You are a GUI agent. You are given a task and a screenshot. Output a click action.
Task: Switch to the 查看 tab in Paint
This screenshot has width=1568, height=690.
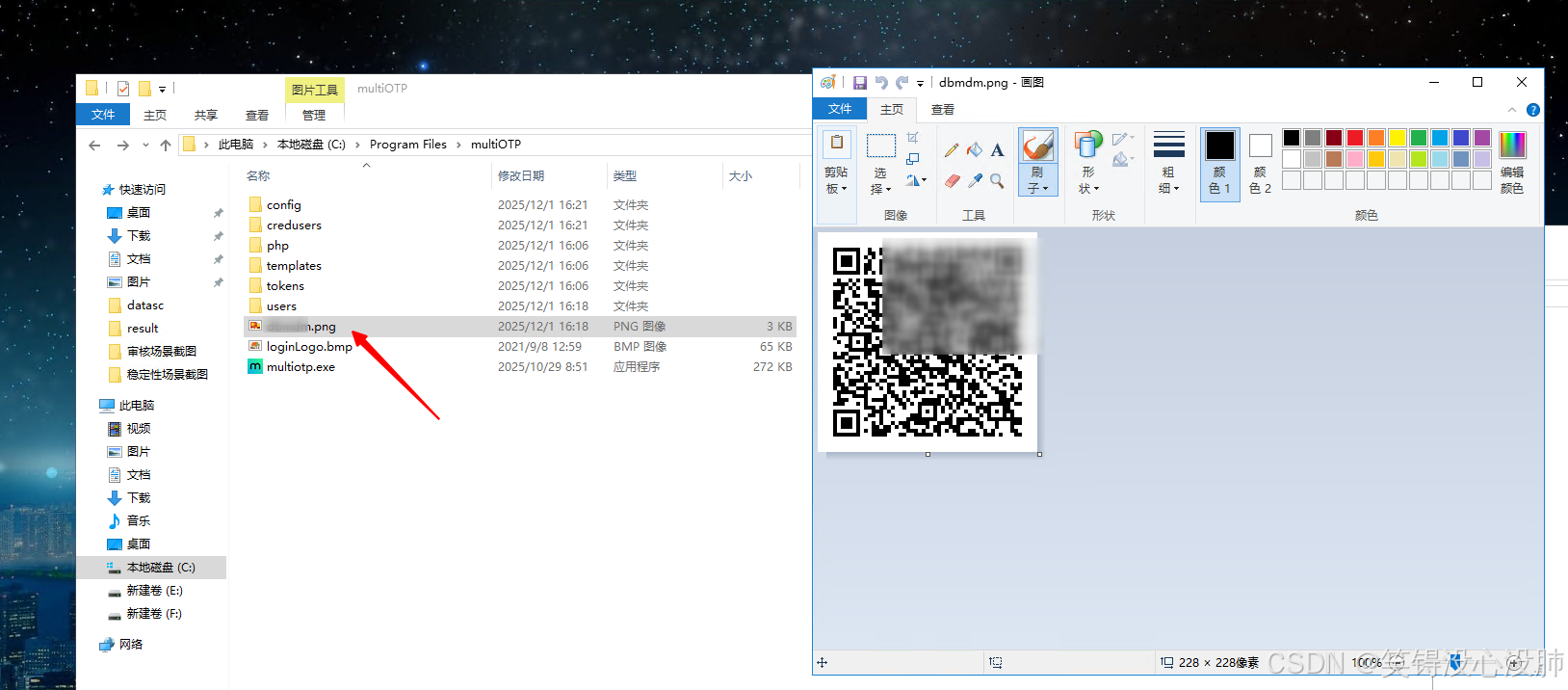[x=943, y=110]
